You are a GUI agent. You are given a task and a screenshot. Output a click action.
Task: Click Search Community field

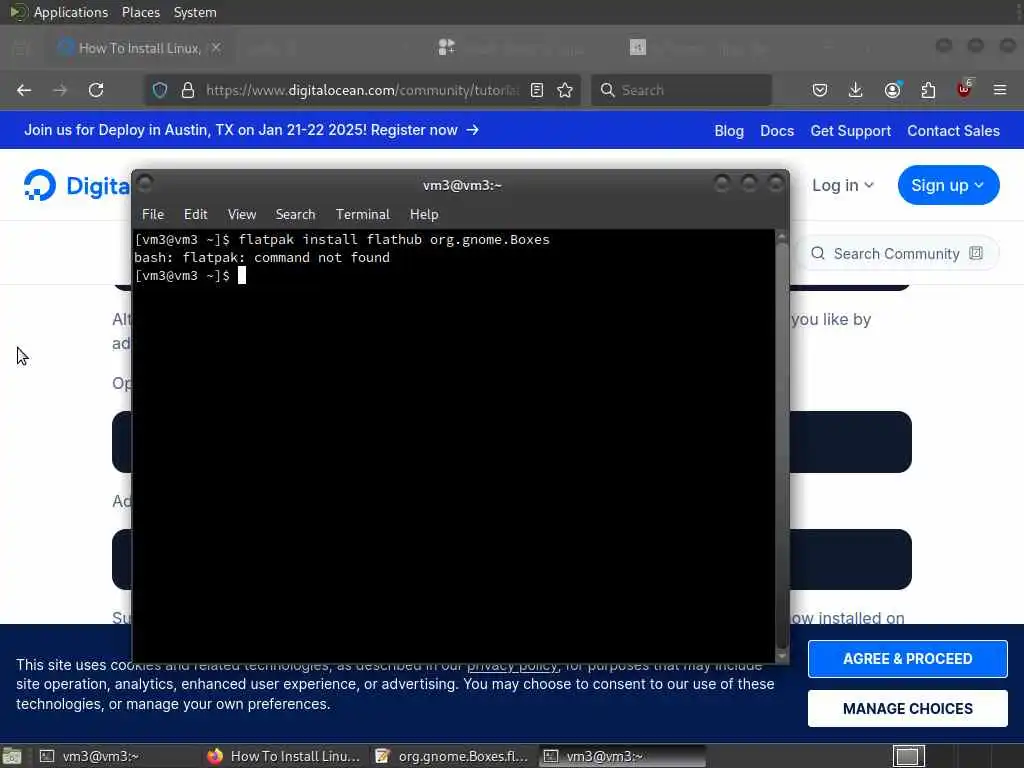pos(895,253)
